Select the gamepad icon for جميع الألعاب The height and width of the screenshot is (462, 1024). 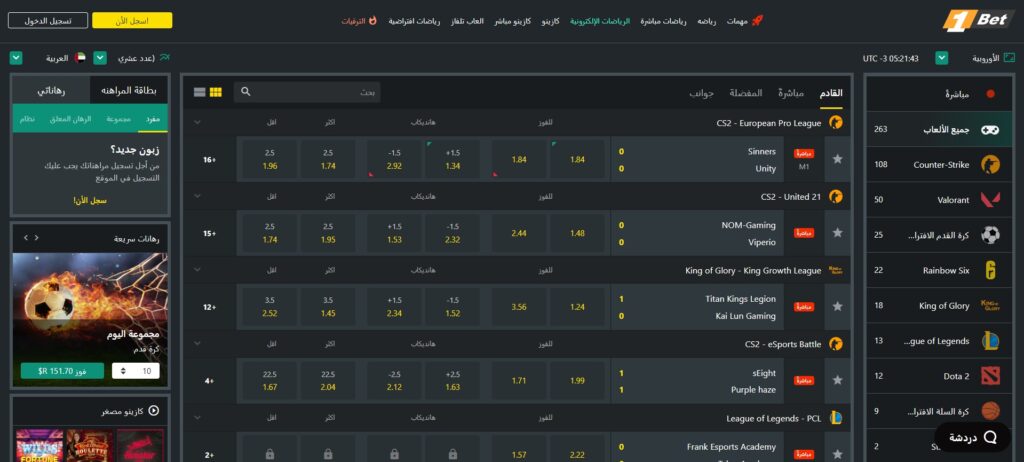(x=990, y=129)
